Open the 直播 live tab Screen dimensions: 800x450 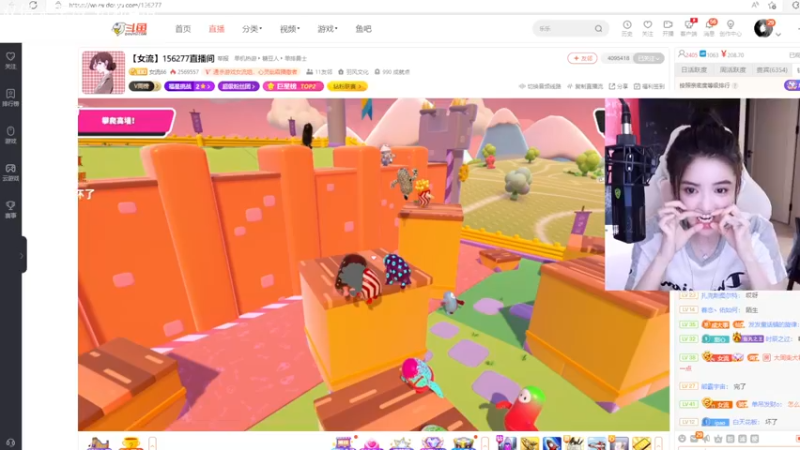216,29
